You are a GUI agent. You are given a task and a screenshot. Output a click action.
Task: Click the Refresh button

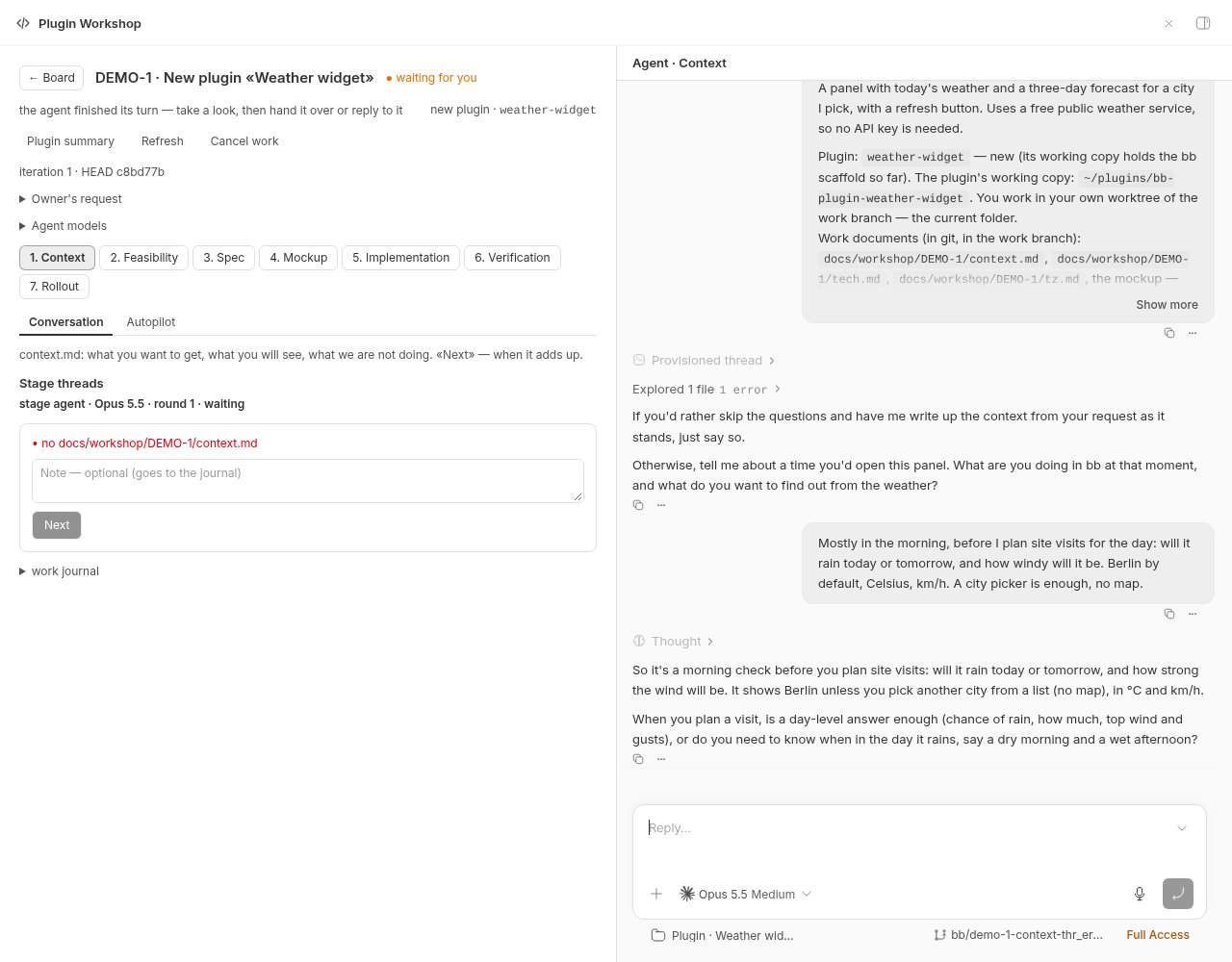162,141
